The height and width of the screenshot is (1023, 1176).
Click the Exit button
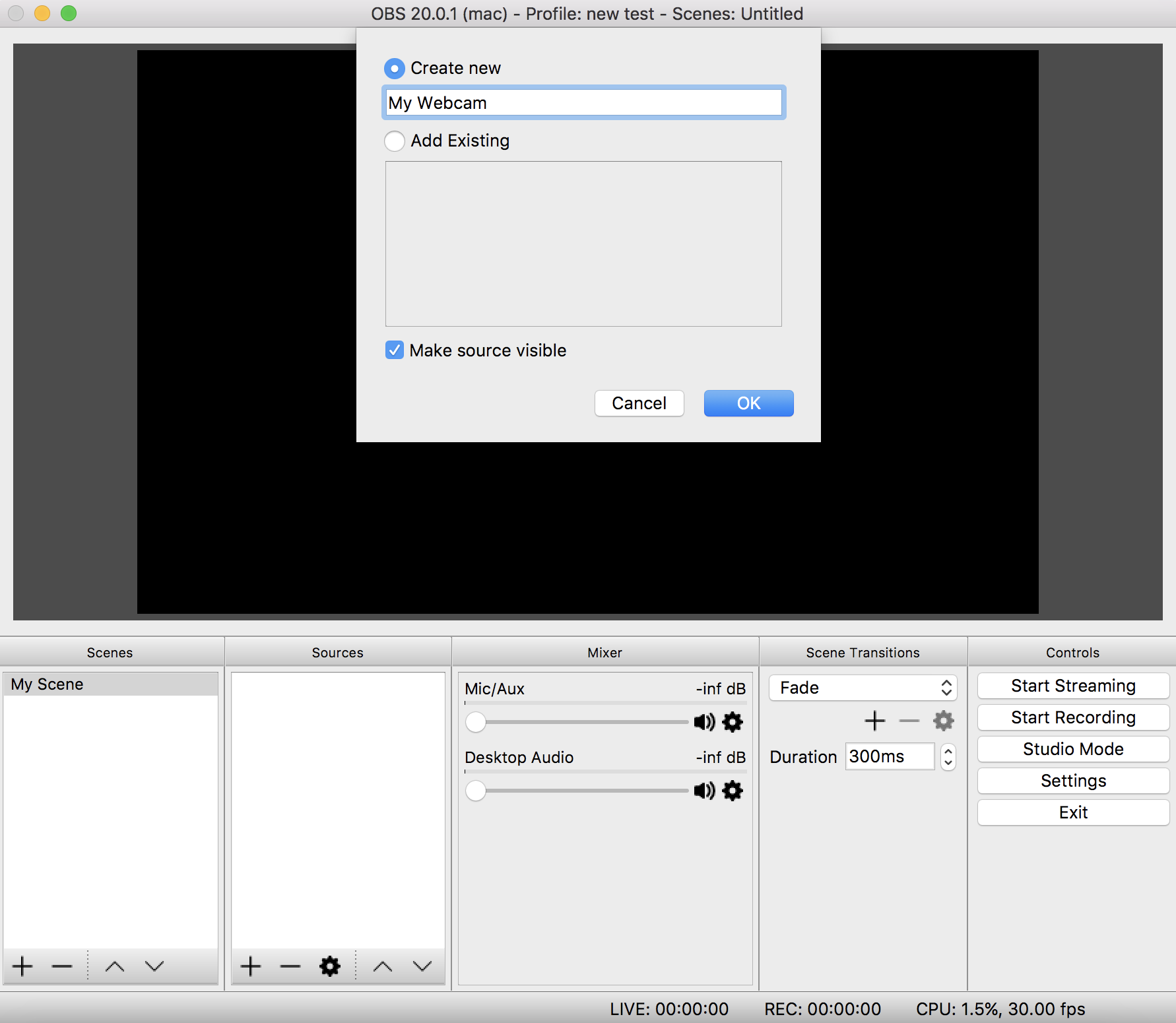[1073, 812]
